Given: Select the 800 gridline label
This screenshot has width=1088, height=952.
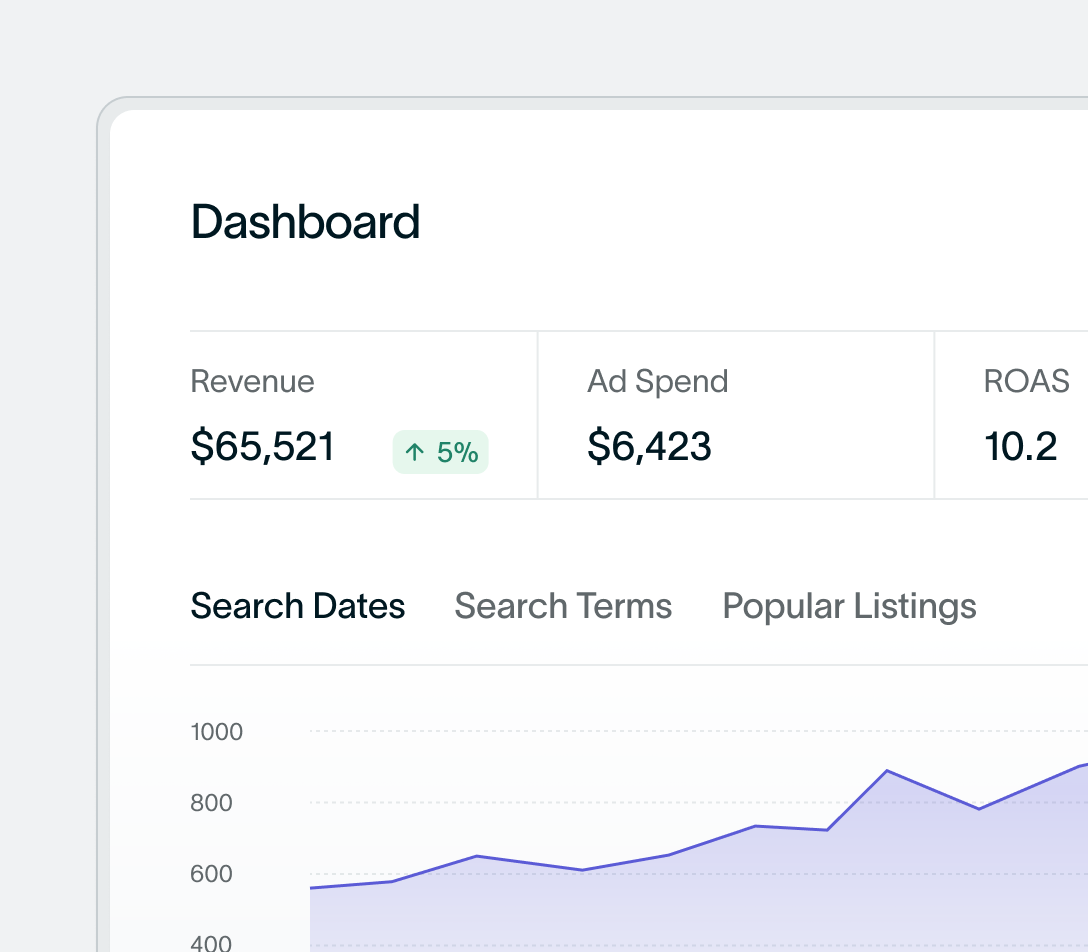Looking at the screenshot, I should pos(210,803).
